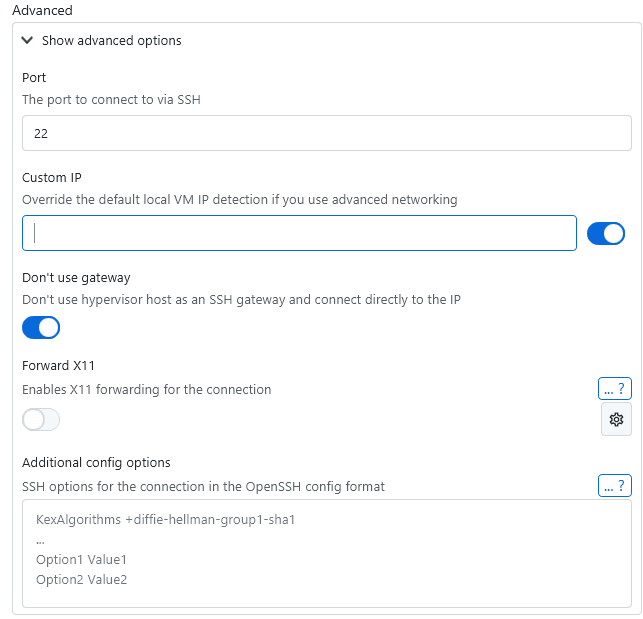Click the Don't use gateway label
Image resolution: width=643 pixels, height=619 pixels.
pyautogui.click(x=76, y=277)
